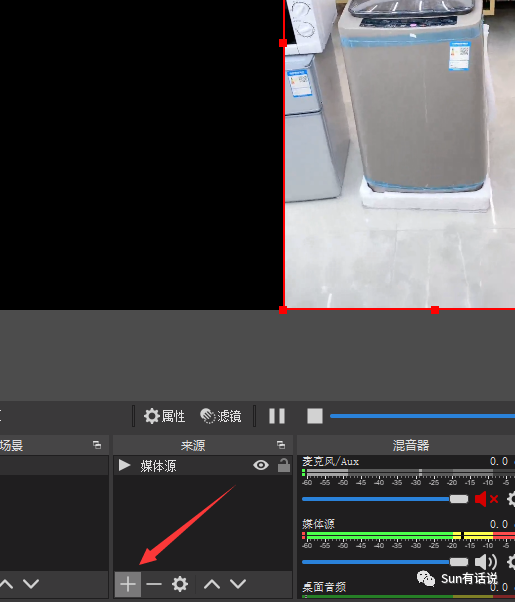
Task: Pause the media playback
Action: tap(277, 416)
